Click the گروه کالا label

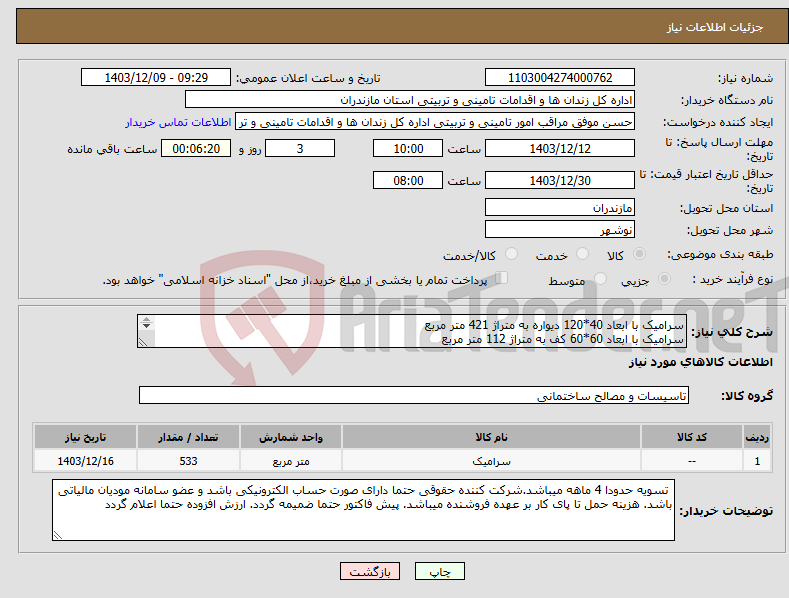(x=747, y=396)
